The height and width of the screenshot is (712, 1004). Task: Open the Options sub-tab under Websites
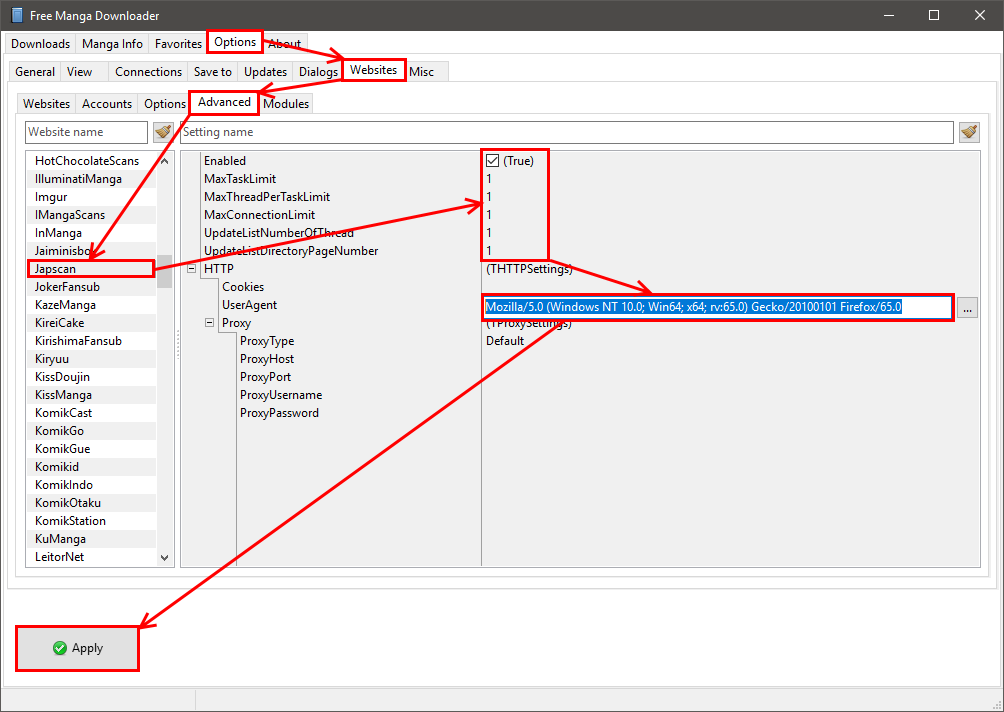click(x=165, y=104)
